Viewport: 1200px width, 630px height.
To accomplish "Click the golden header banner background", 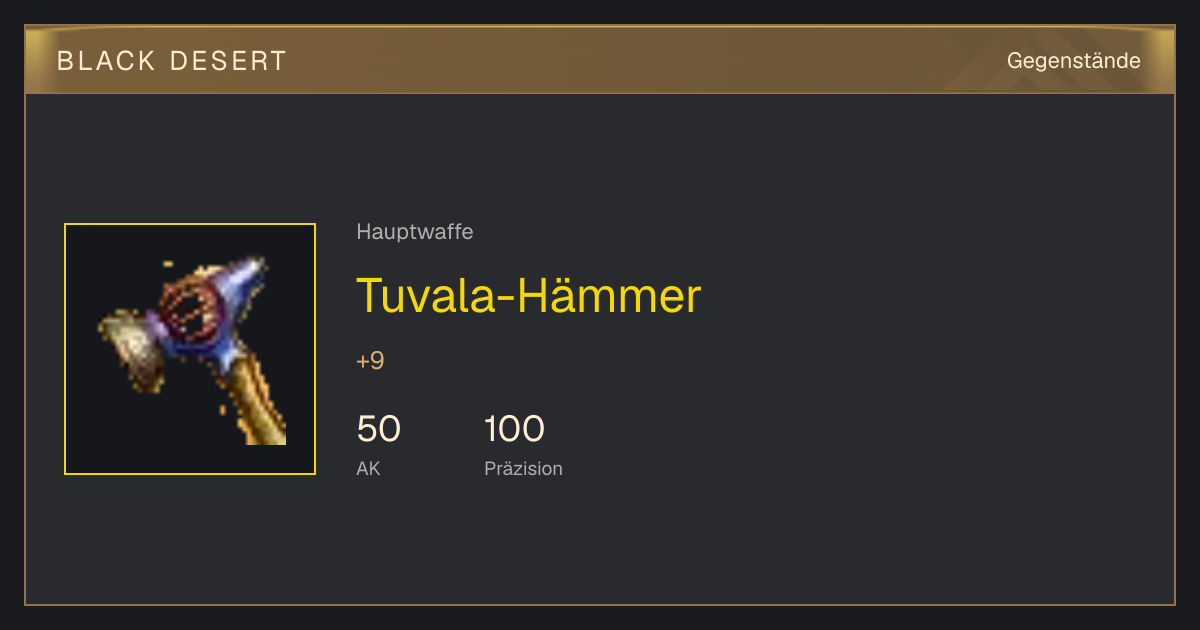I will [x=600, y=60].
